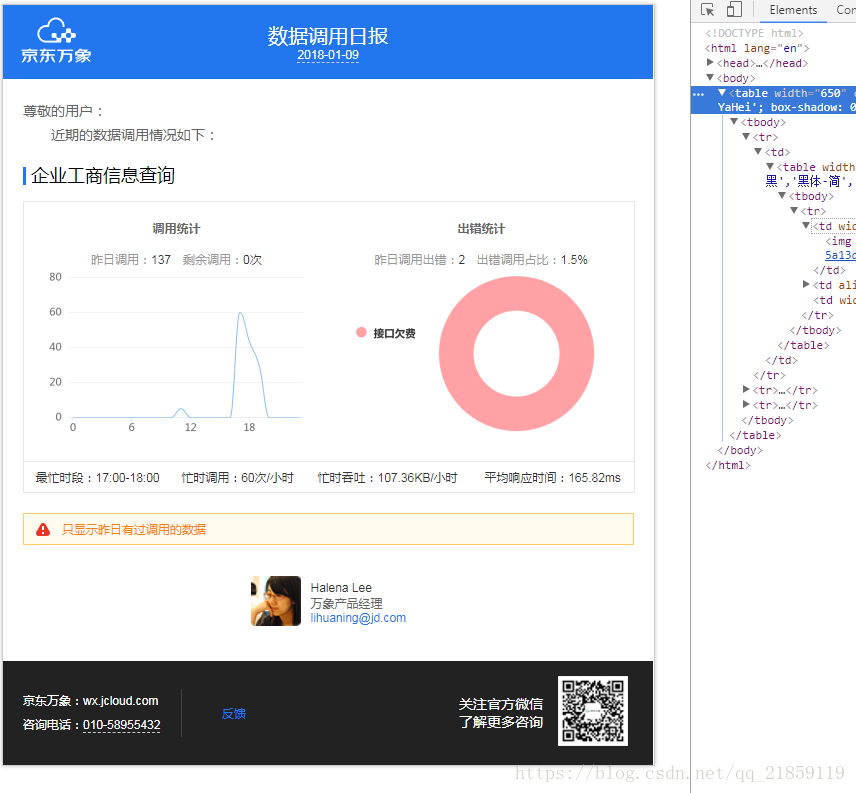Click the 关注官方微信 text
This screenshot has height=793, width=856.
pos(501,704)
